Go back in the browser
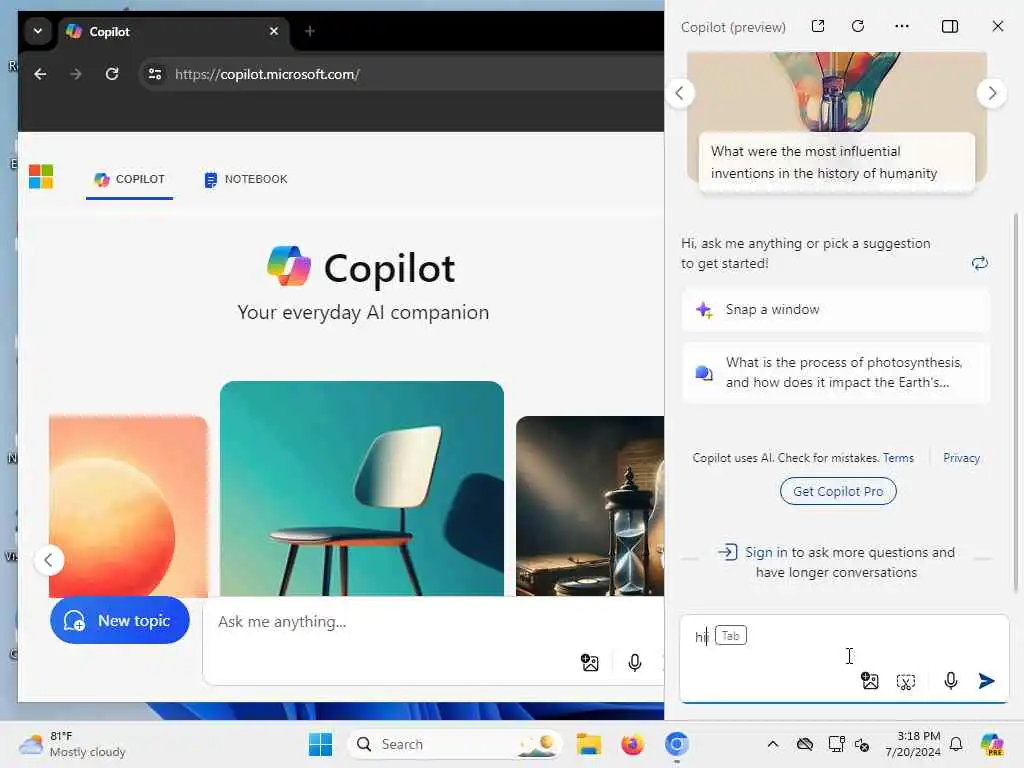The height and width of the screenshot is (768, 1024). click(40, 74)
